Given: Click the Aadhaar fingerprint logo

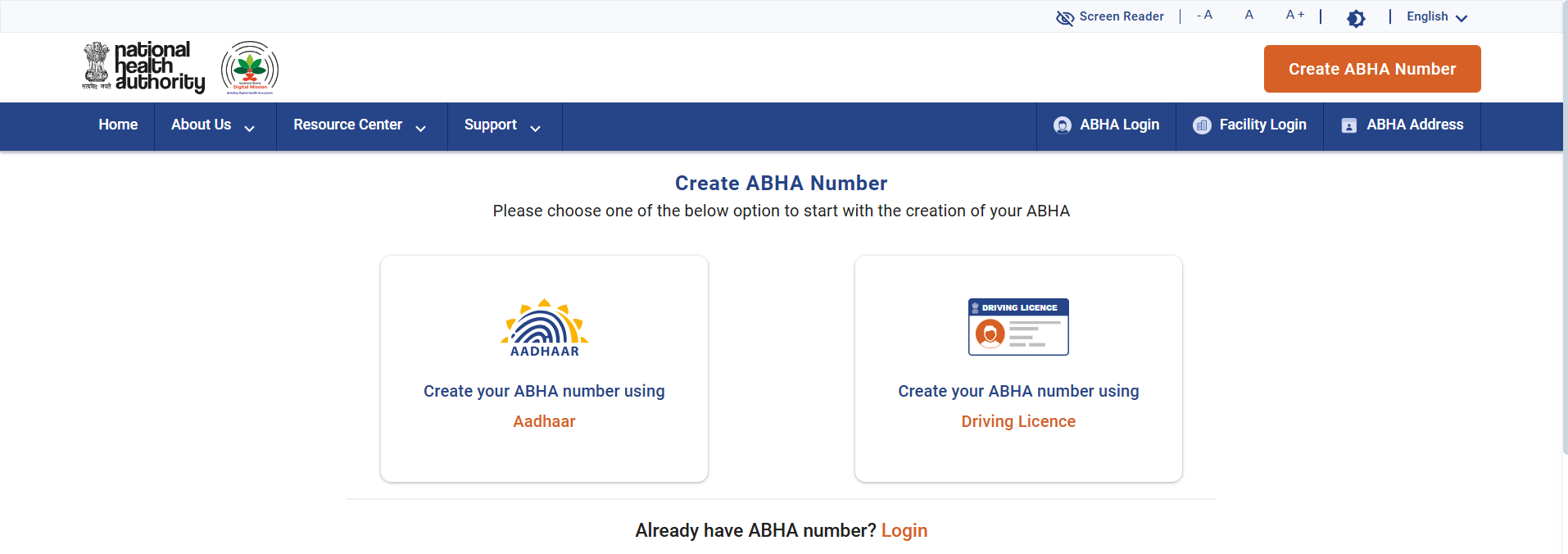Looking at the screenshot, I should (545, 328).
